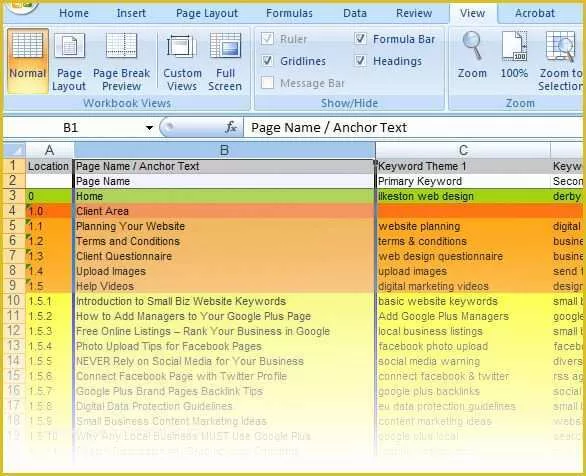This screenshot has width=586, height=476.
Task: Select 'NEVER Rely on Social Media' cell
Action: (x=224, y=361)
